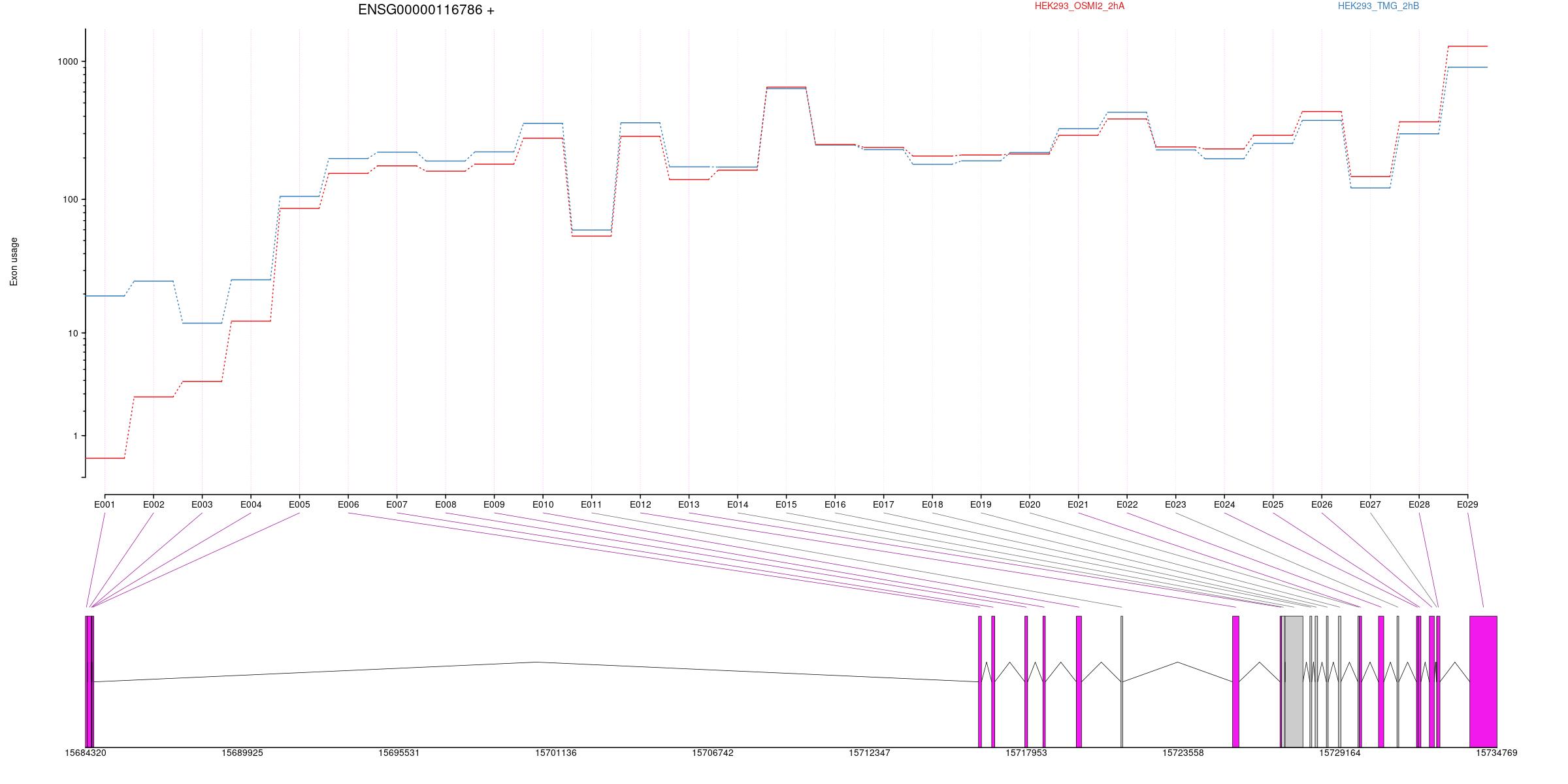Click the y-axis tick label 100
1568x784 pixels.
point(70,199)
